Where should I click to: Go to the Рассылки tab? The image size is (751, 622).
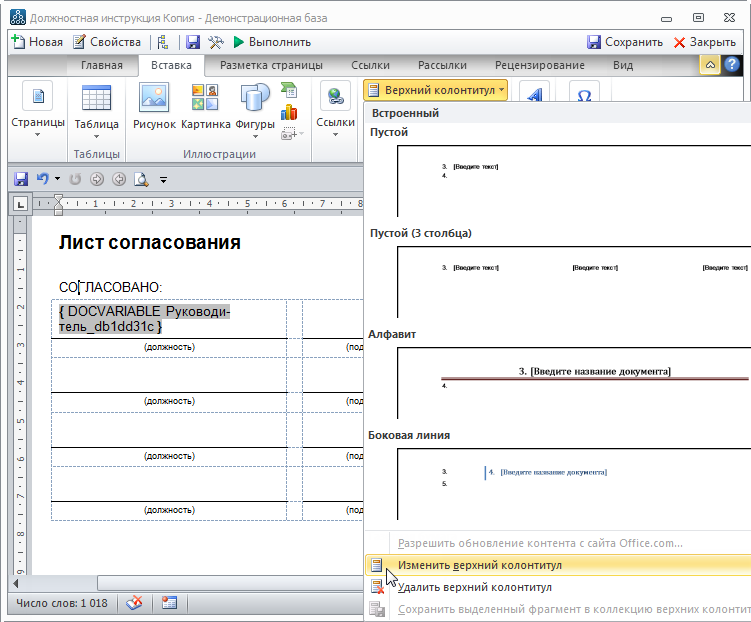point(442,65)
